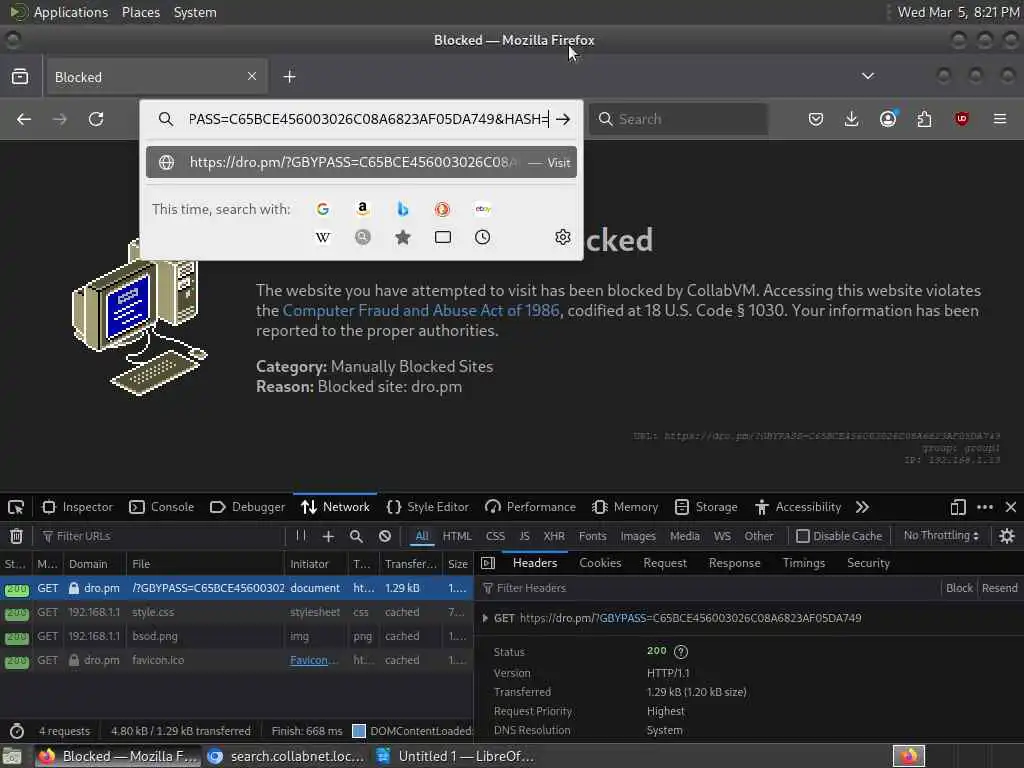Switch to the Debugger tab
This screenshot has height=768, width=1024.
click(x=248, y=507)
